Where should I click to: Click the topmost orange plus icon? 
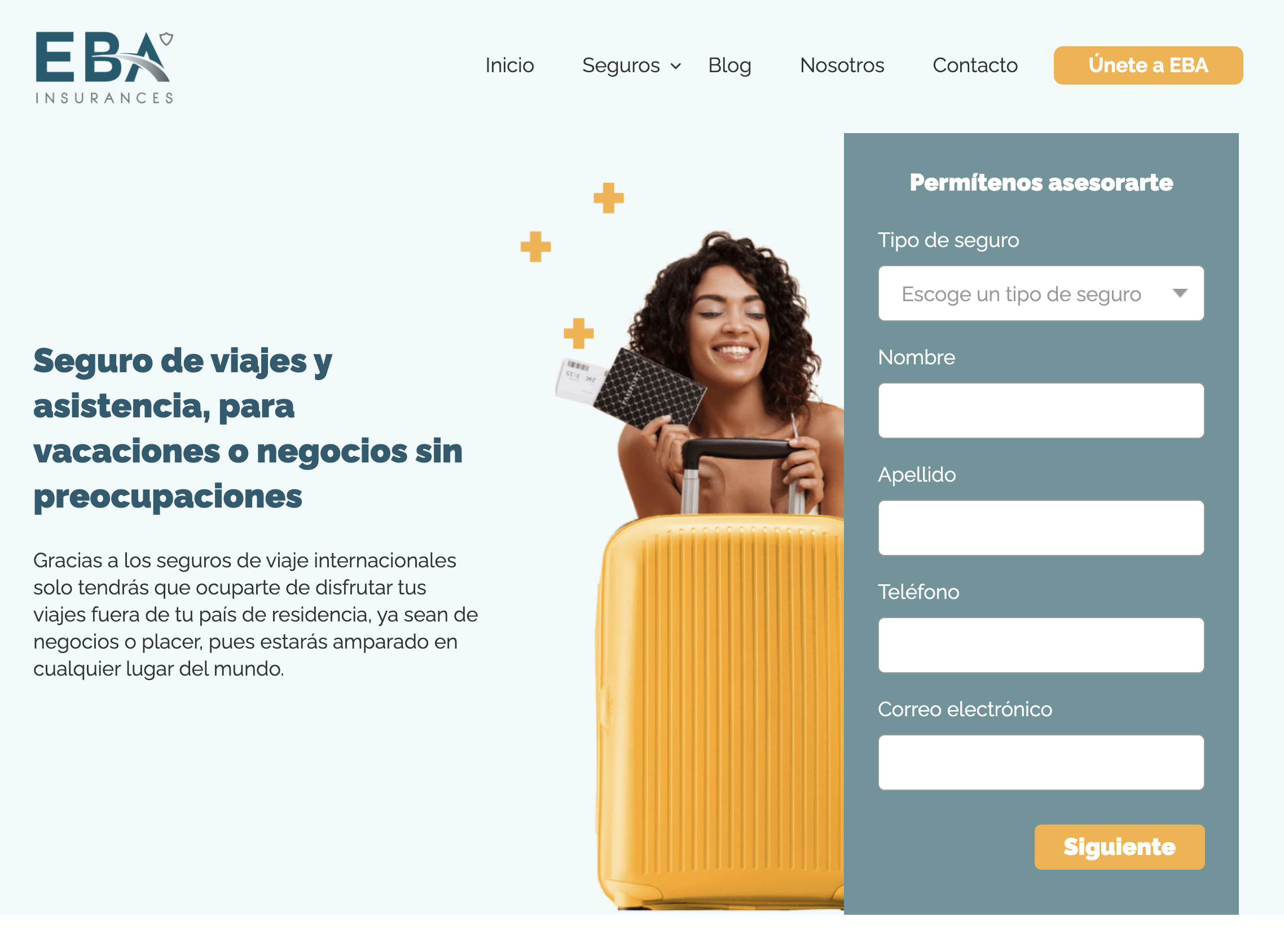click(609, 198)
